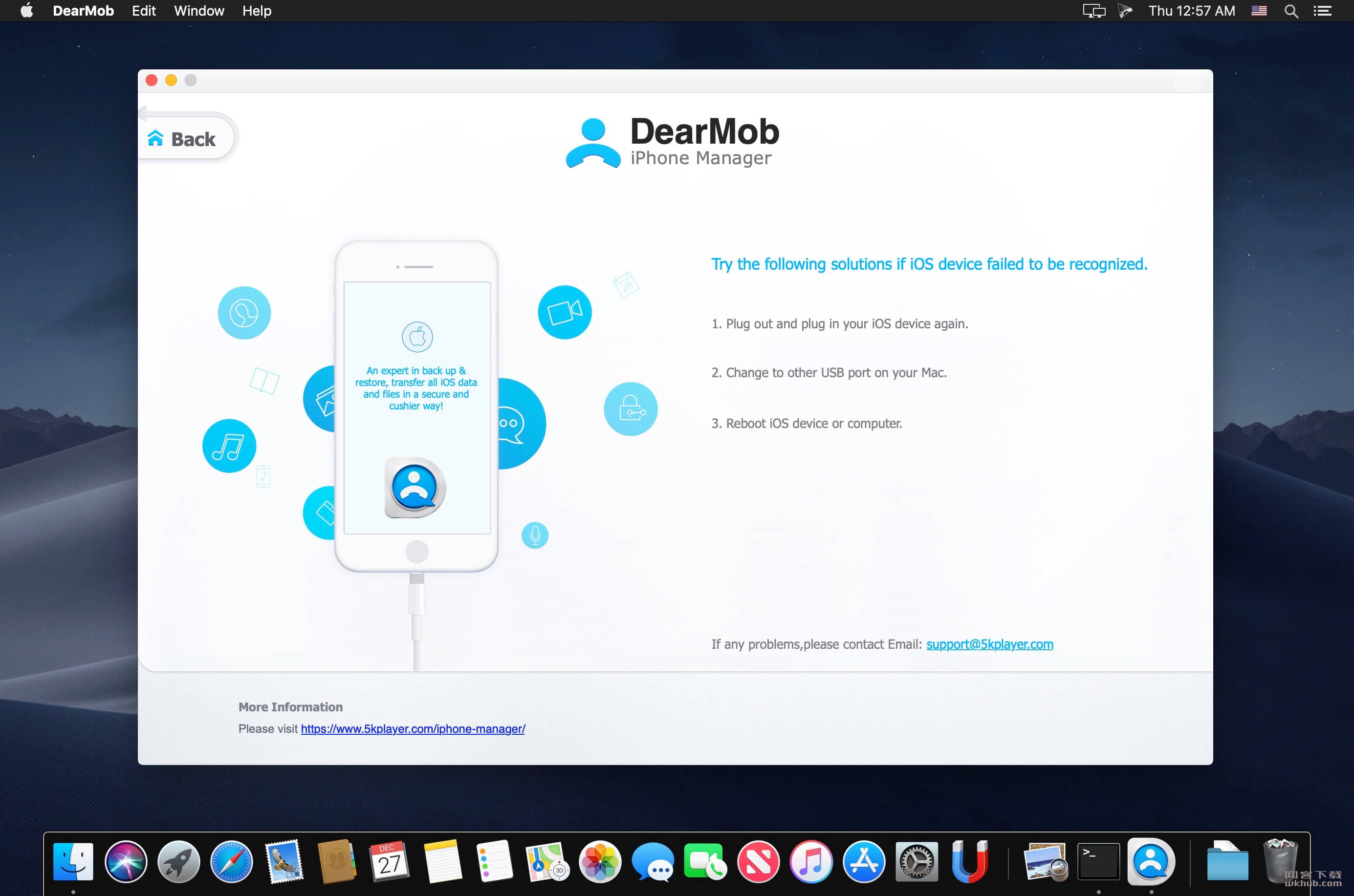1354x896 pixels.
Task: Select the chat messages bubble icon
Action: 521,424
